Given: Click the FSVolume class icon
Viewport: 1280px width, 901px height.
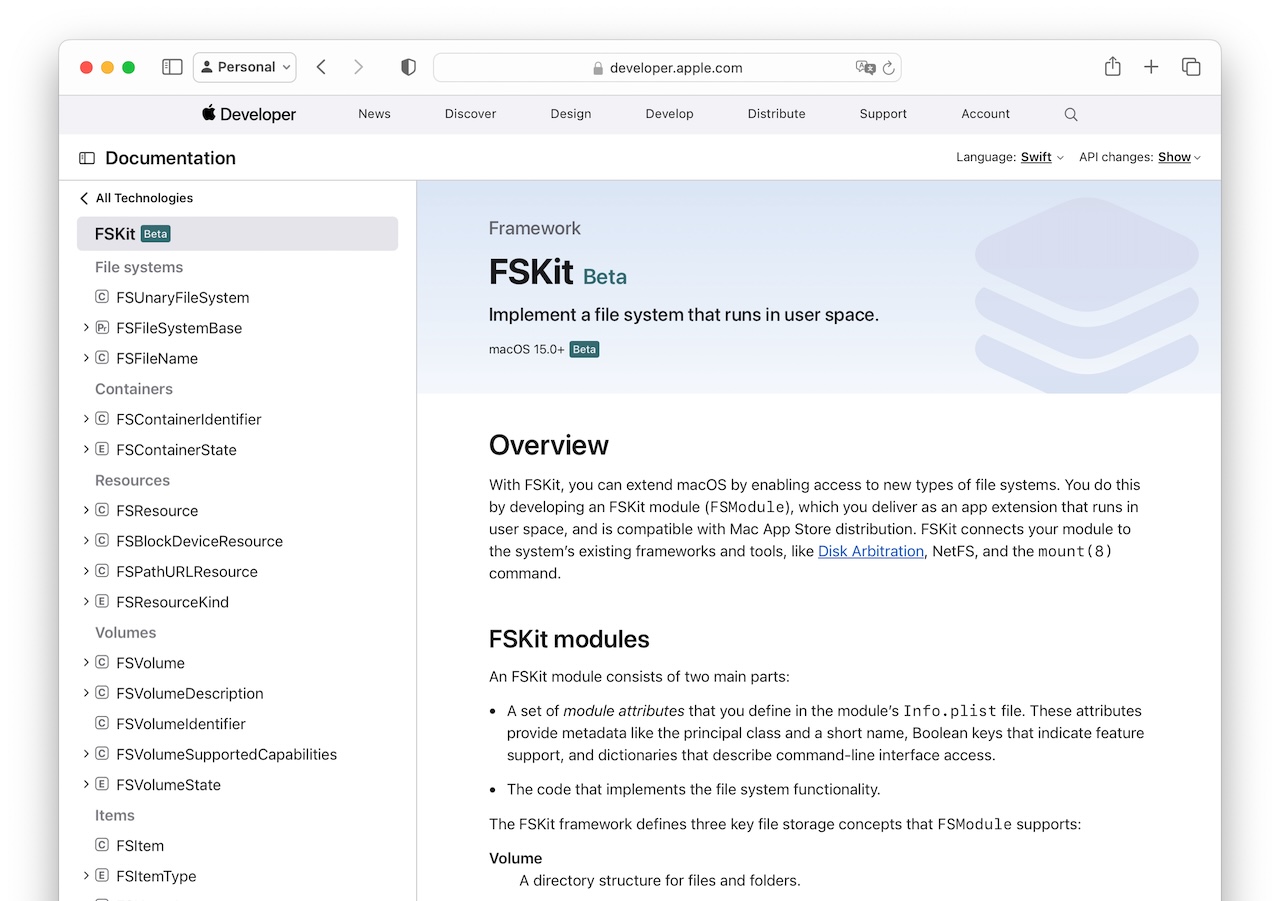Looking at the screenshot, I should point(102,663).
